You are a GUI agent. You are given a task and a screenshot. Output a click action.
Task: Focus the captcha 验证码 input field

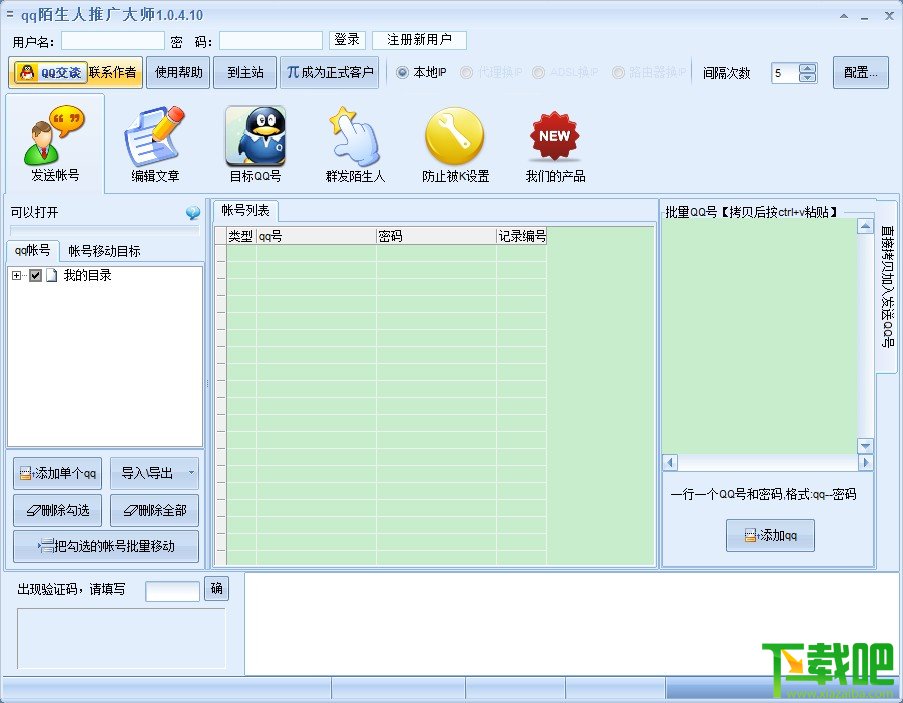[x=173, y=591]
